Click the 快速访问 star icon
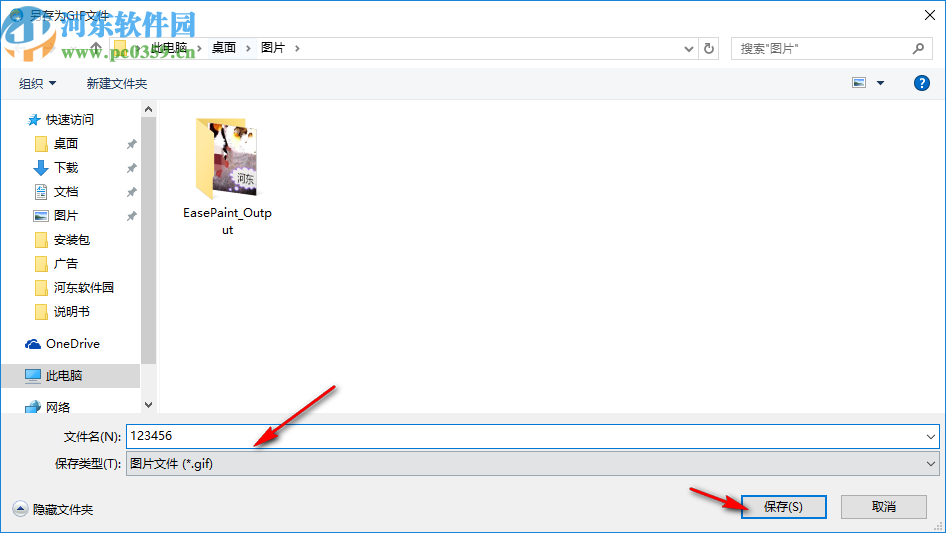946x533 pixels. 33,120
